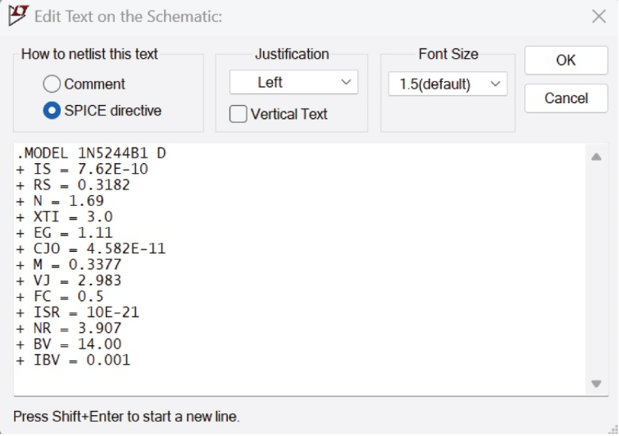This screenshot has height=436, width=619.
Task: Choose the SPICE directive radio option
Action: coord(52,110)
